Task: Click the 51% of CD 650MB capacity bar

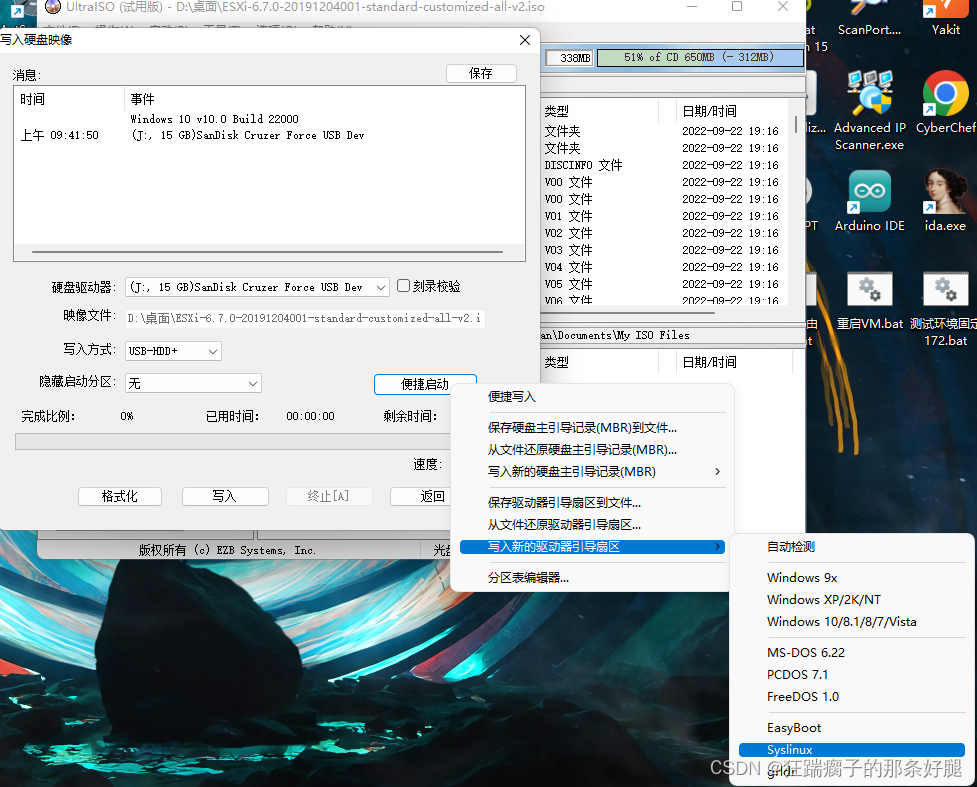Action: click(700, 57)
